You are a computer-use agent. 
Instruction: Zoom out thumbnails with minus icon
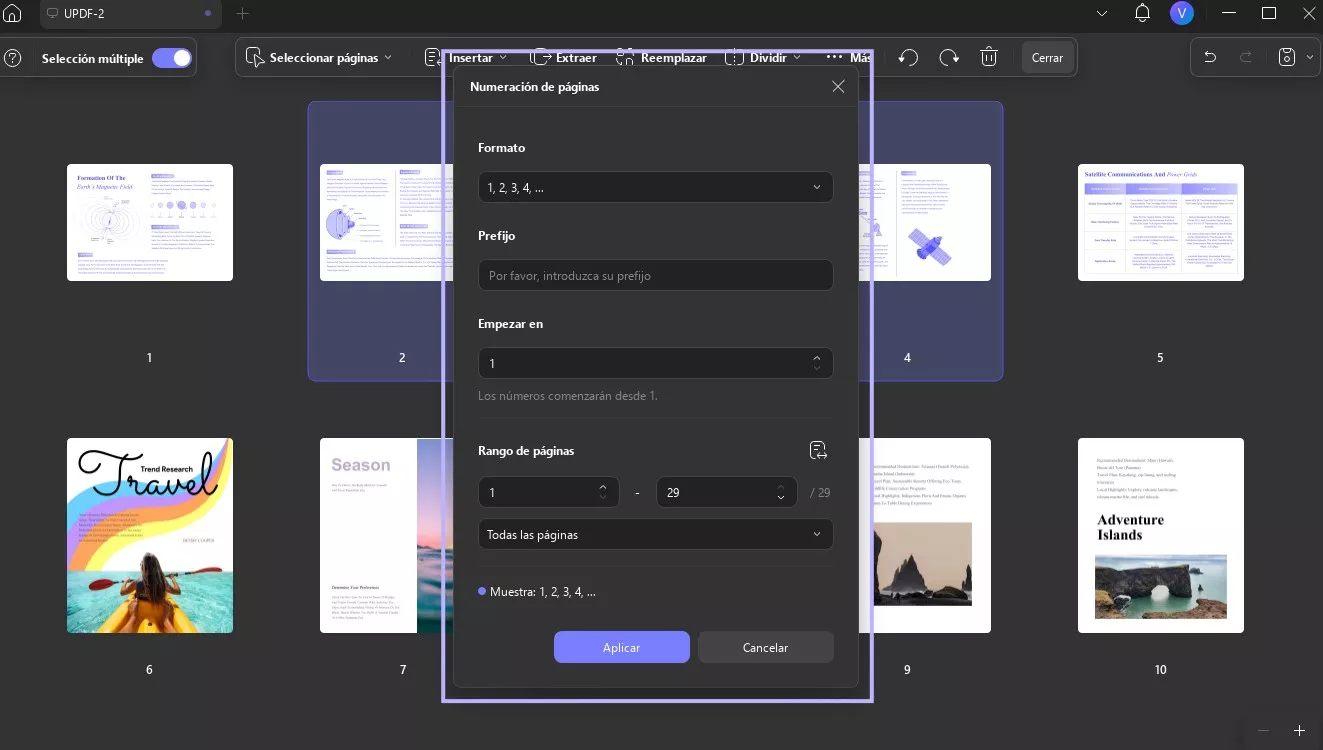click(x=1263, y=731)
